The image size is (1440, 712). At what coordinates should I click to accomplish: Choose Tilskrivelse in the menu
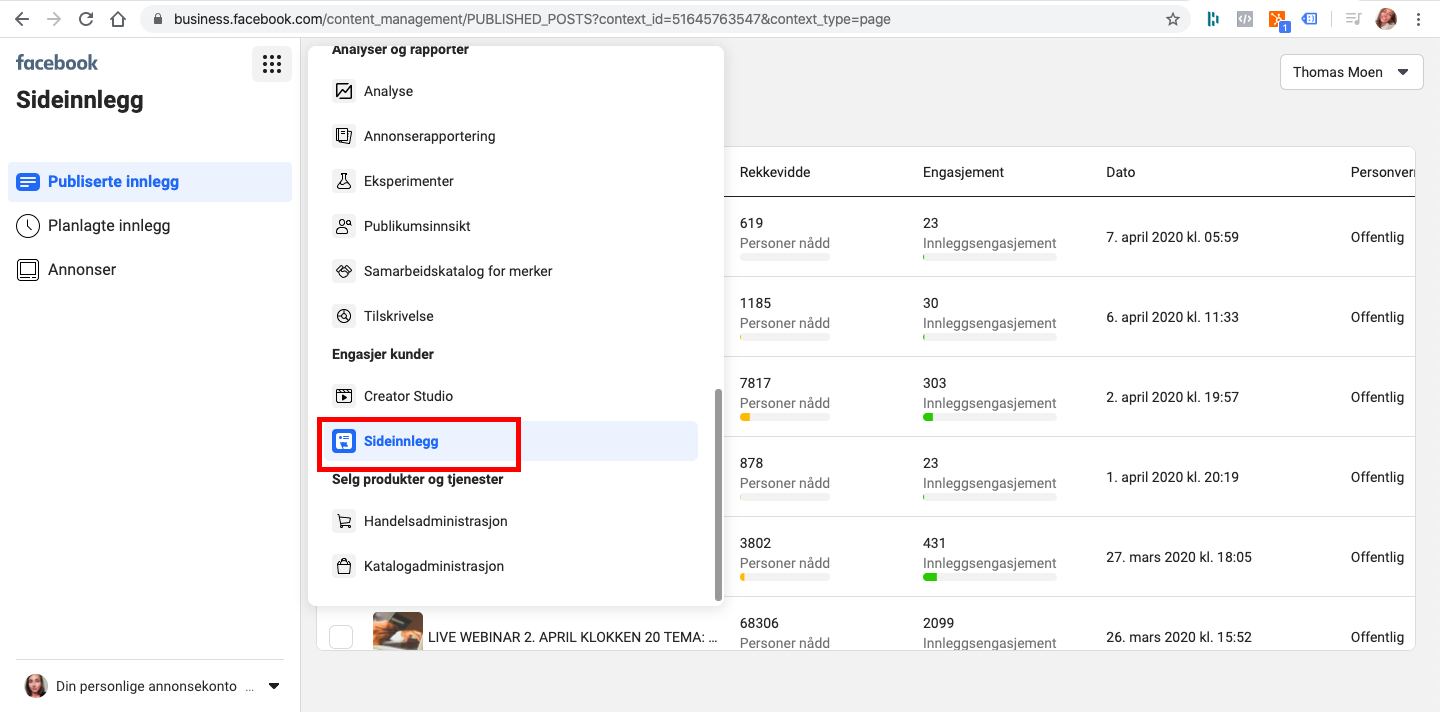coord(512,316)
